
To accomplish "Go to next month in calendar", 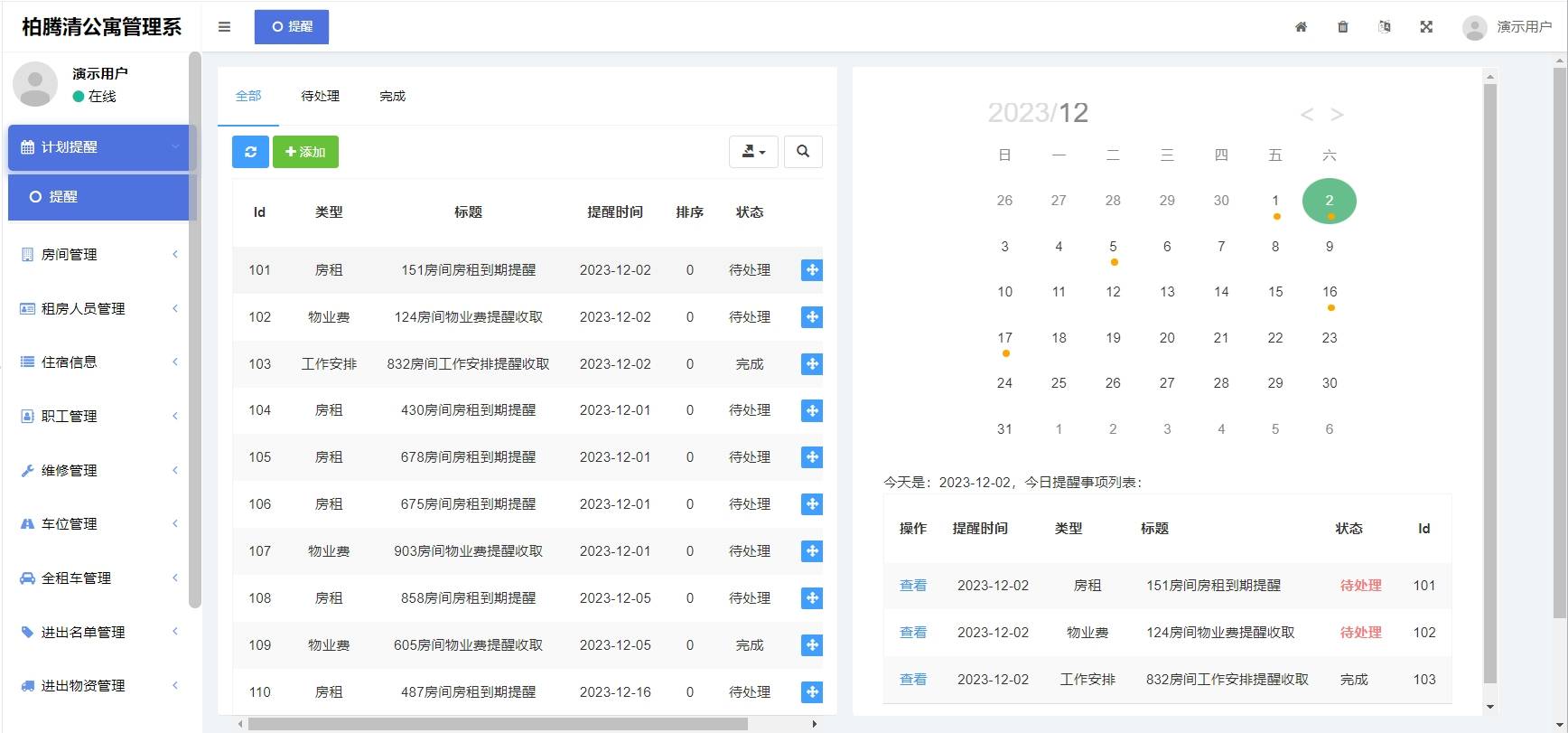I will [x=1337, y=115].
